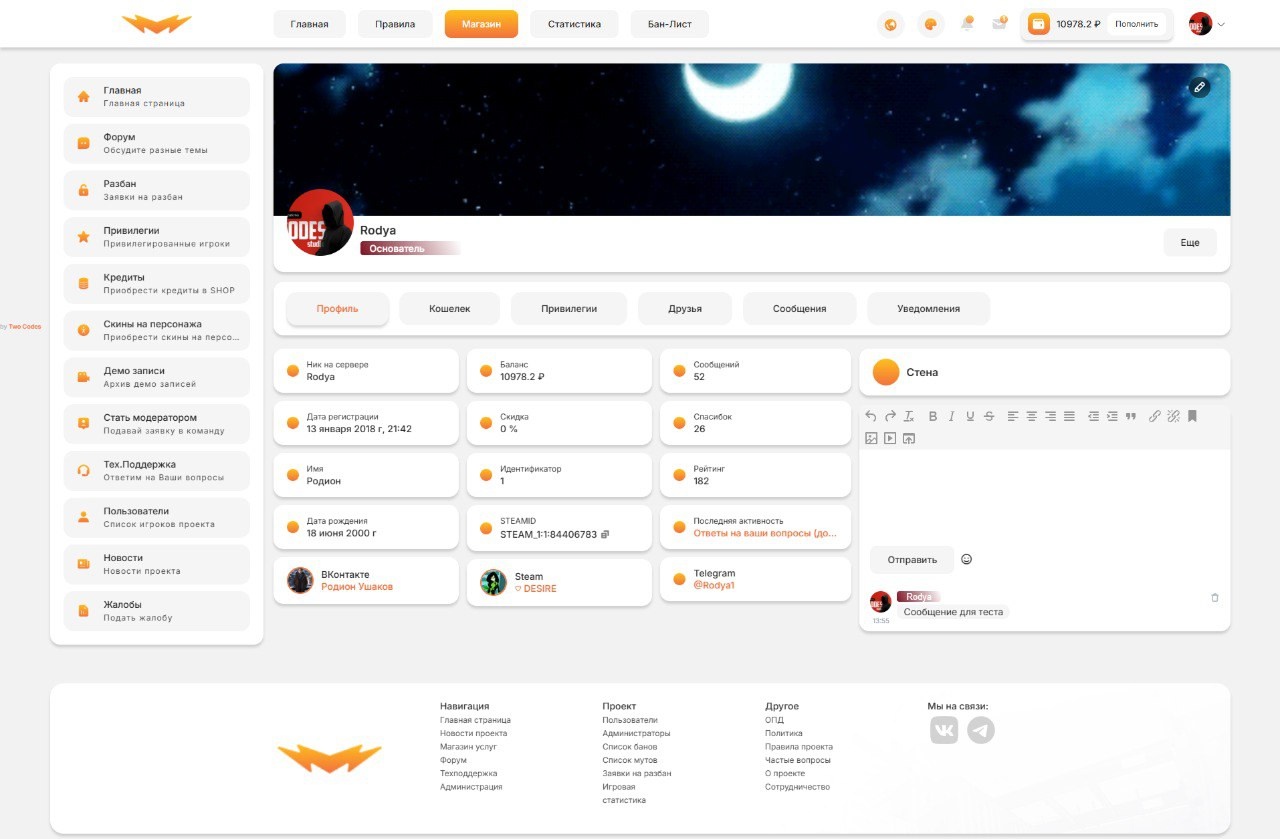The height and width of the screenshot is (839, 1280).
Task: Click the Пополнить balance button
Action: pos(1136,24)
